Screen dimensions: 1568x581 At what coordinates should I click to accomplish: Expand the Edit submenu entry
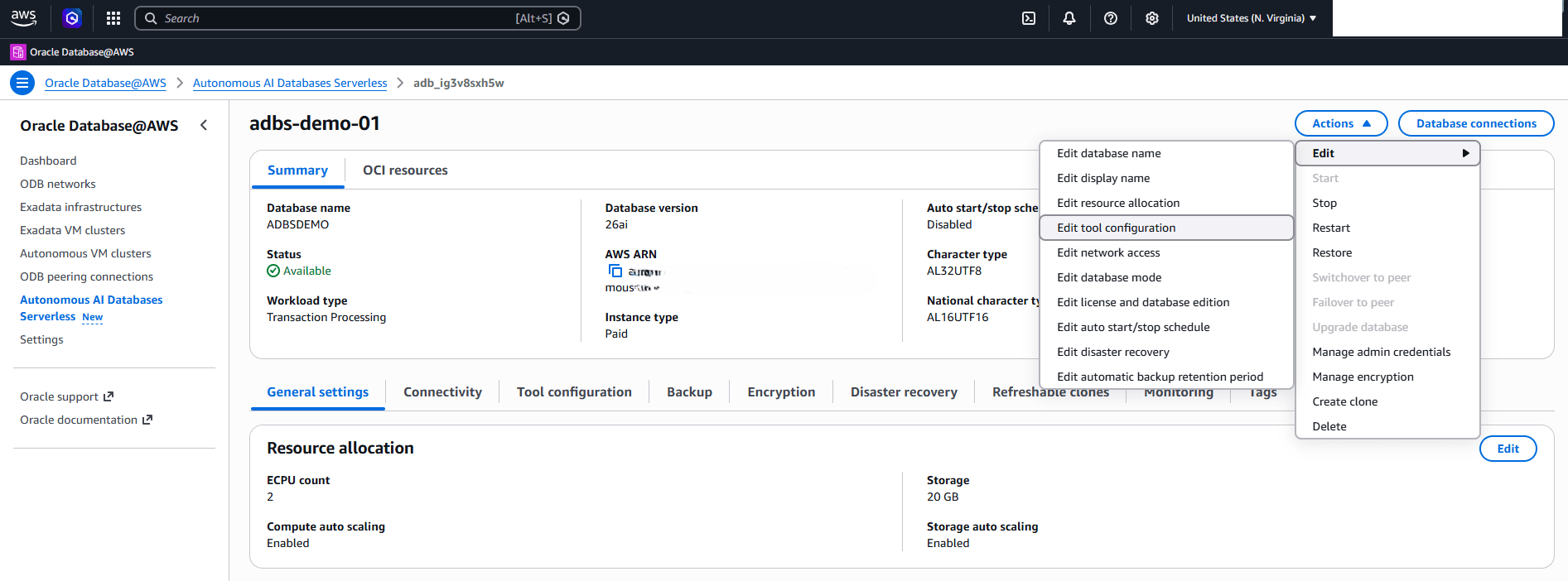tap(1387, 153)
